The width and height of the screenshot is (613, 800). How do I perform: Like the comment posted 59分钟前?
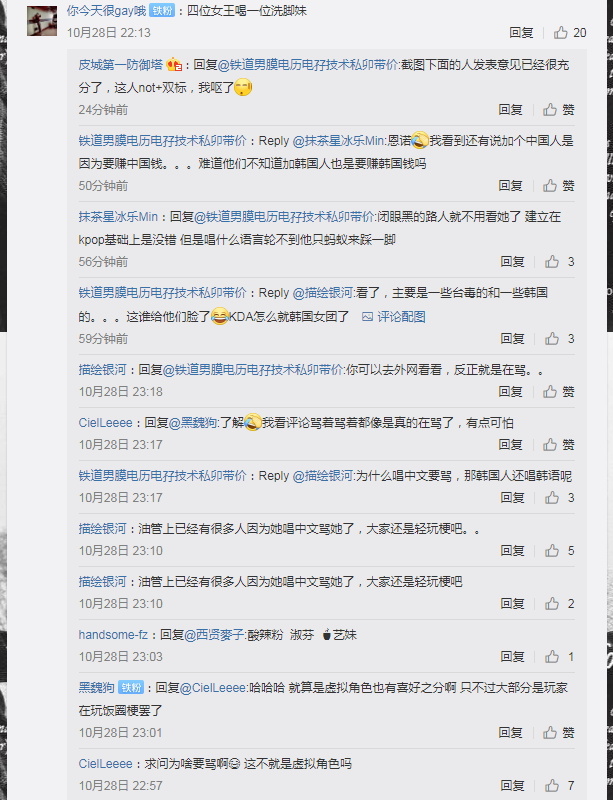[559, 339]
